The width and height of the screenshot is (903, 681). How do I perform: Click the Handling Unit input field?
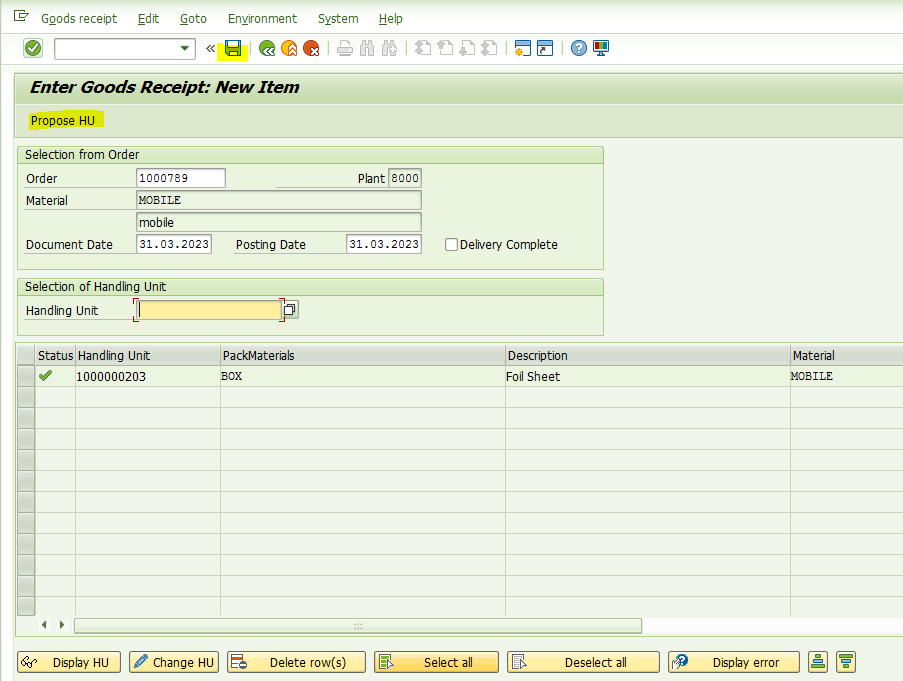pyautogui.click(x=209, y=310)
